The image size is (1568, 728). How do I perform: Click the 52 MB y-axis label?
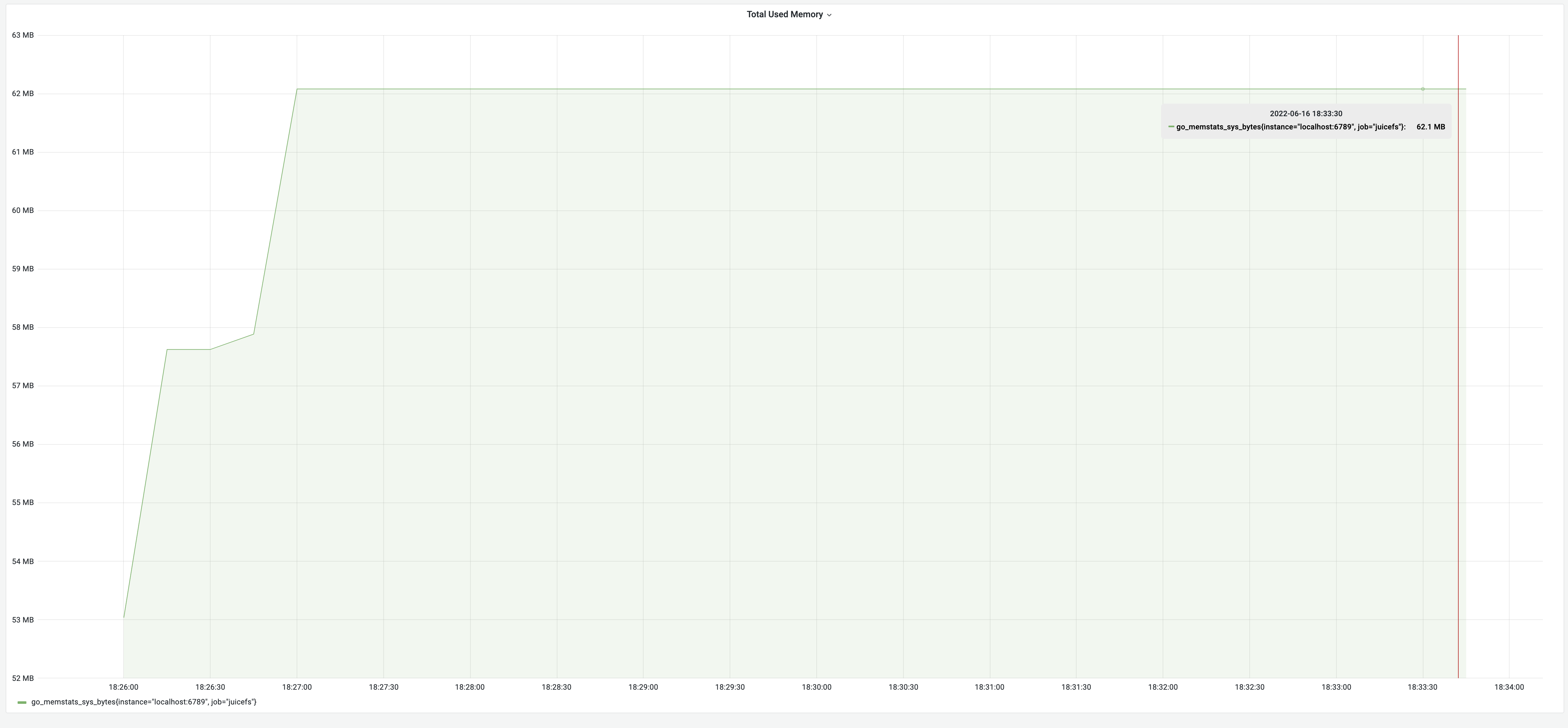(23, 678)
